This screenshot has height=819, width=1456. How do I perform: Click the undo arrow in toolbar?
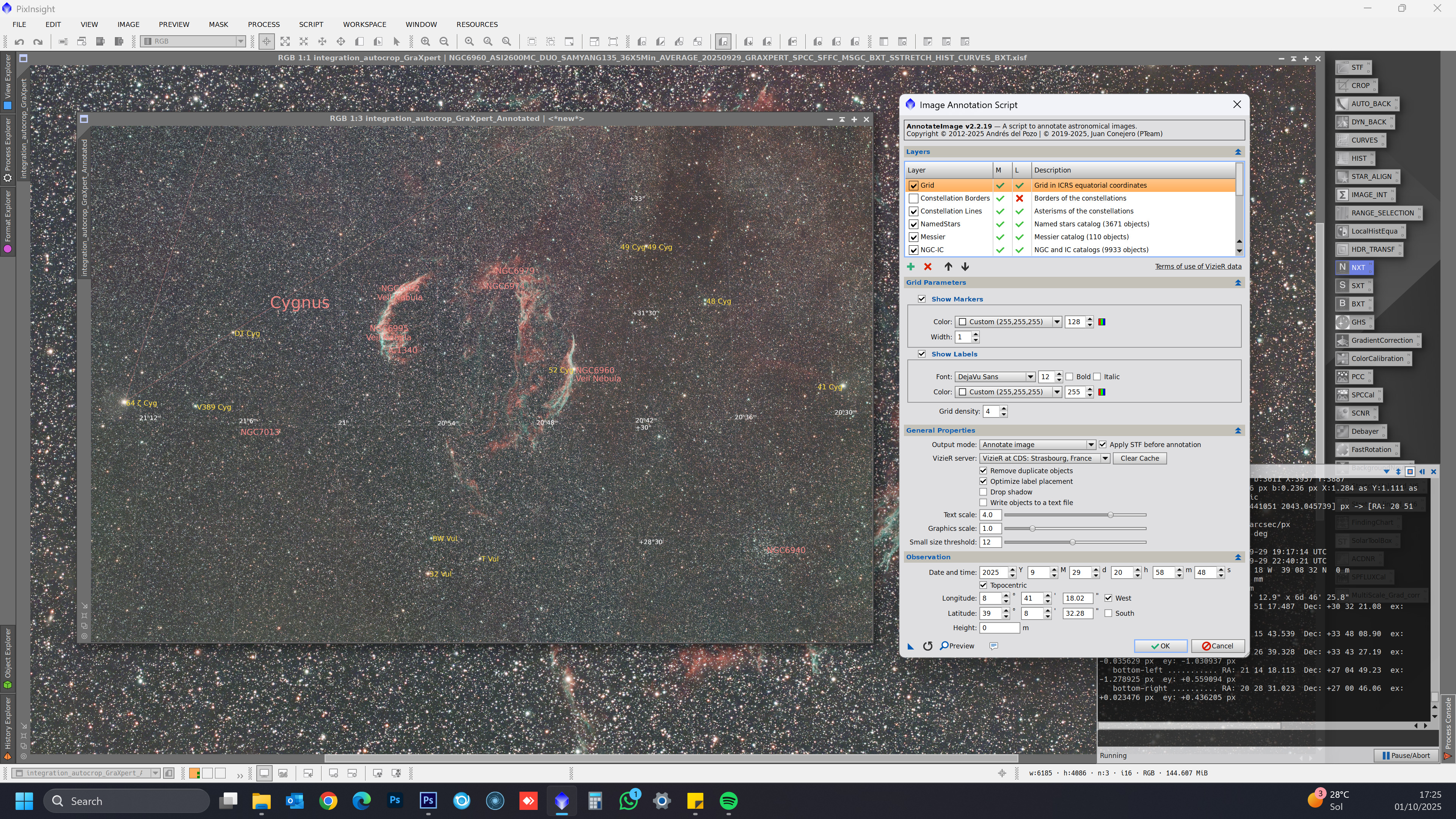coord(19,41)
